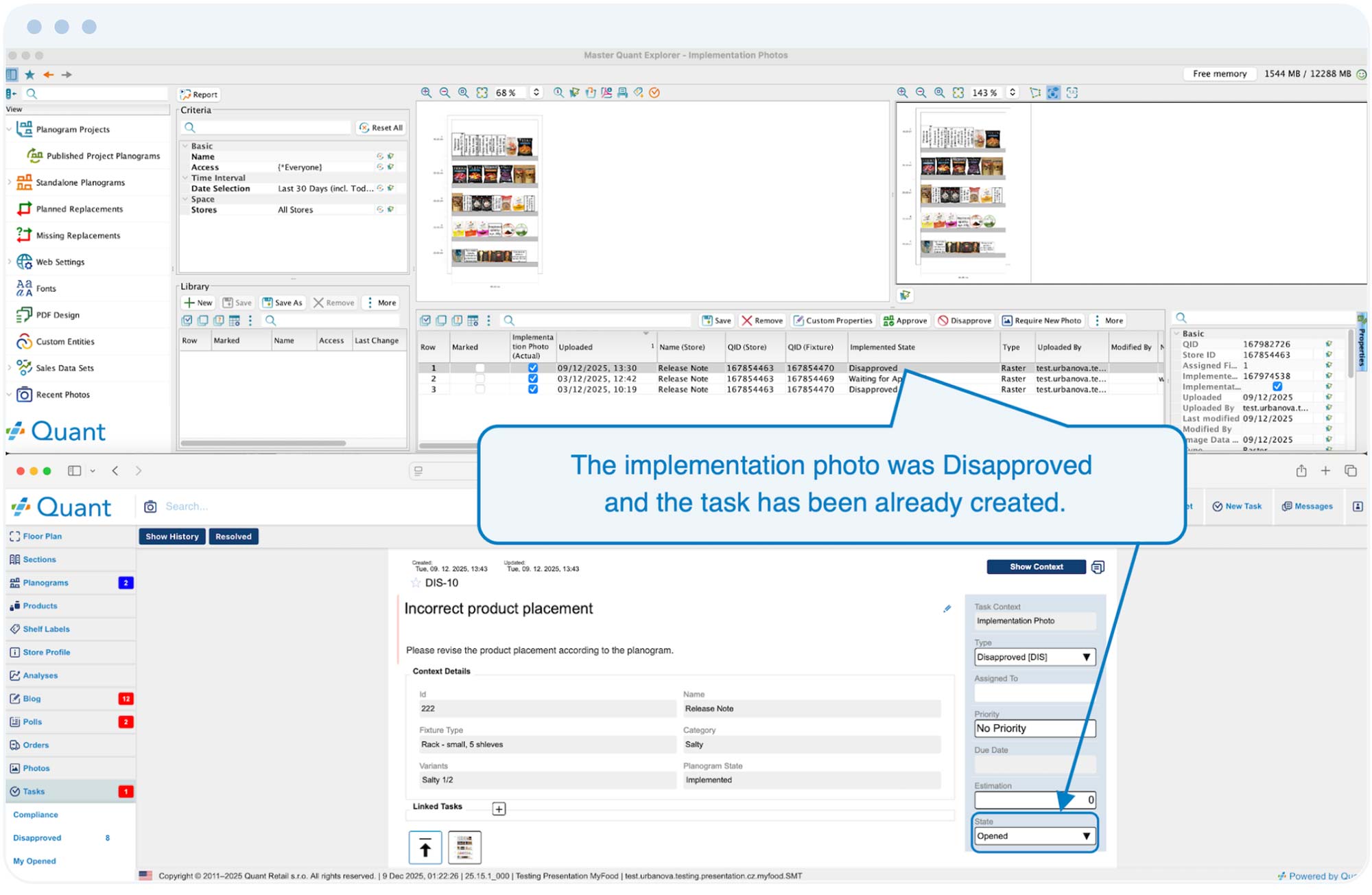Viewport: 1372px width, 895px height.
Task: Uncheck Implementation Photo checkbox in row 2
Action: pos(533,379)
